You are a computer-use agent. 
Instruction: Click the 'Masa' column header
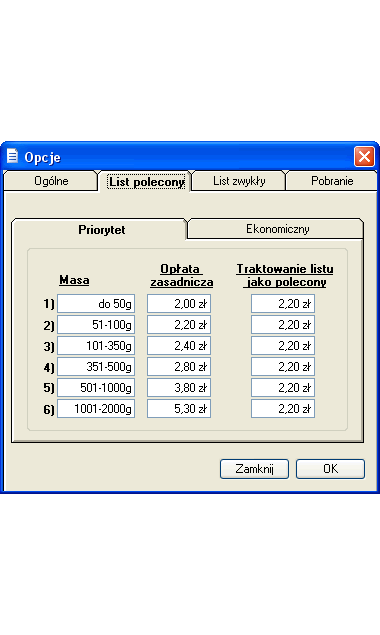[x=74, y=280]
